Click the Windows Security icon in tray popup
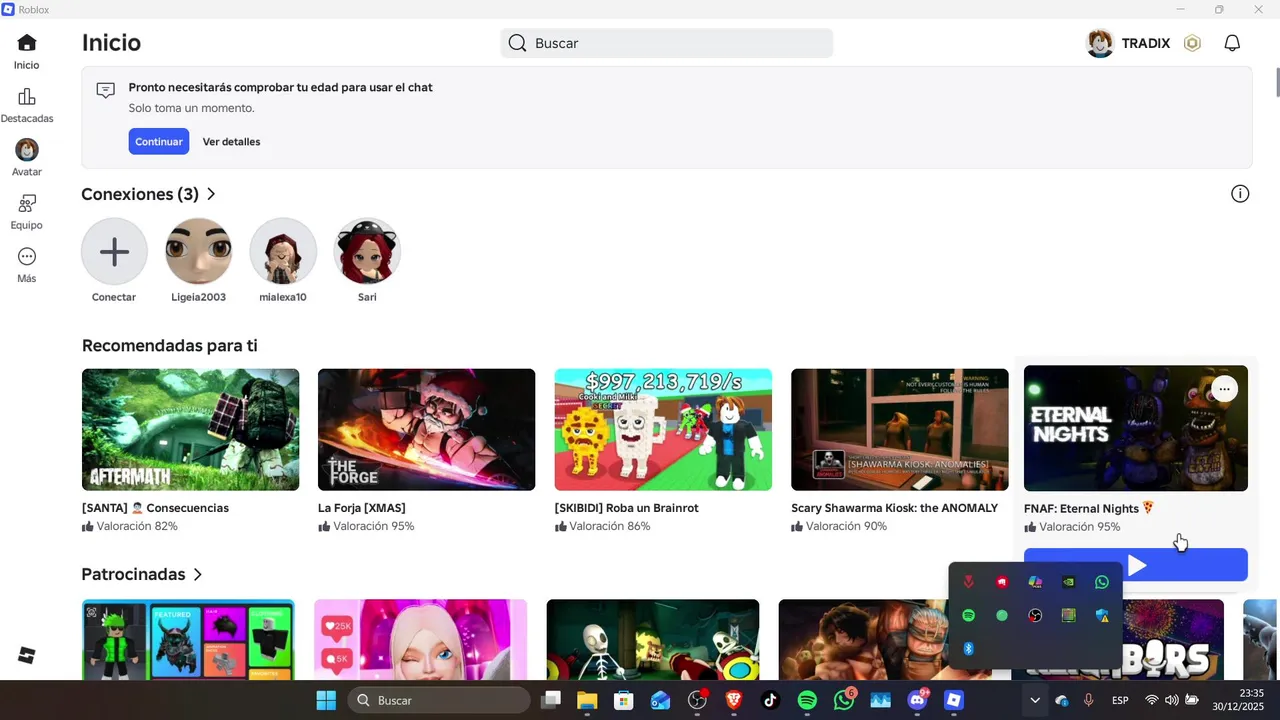 click(1102, 616)
